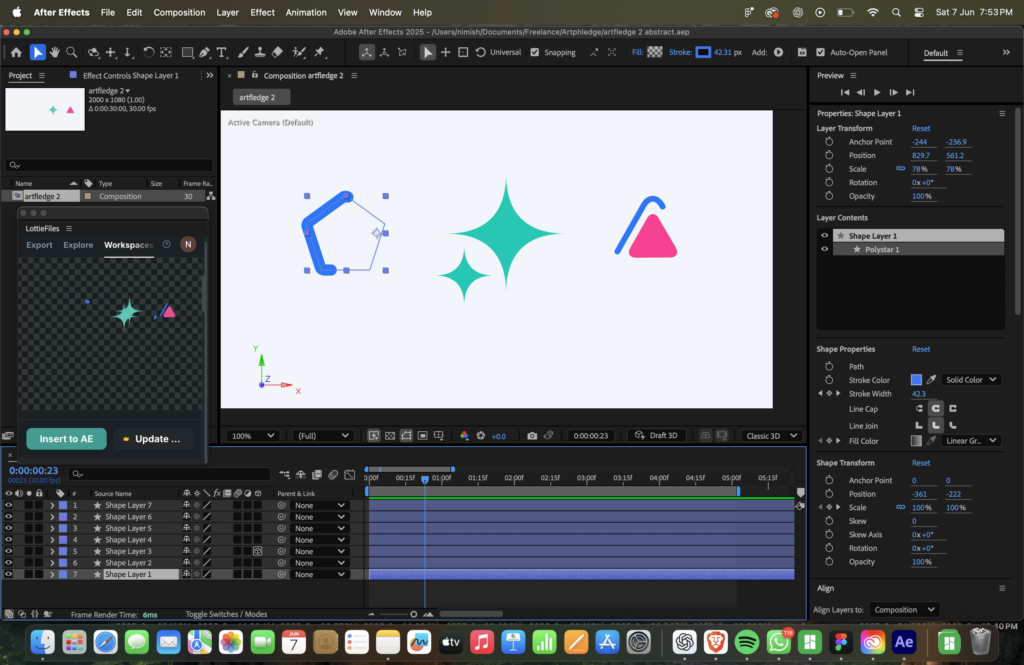Open the Animation menu
Viewport: 1024px width, 665px height.
click(306, 12)
